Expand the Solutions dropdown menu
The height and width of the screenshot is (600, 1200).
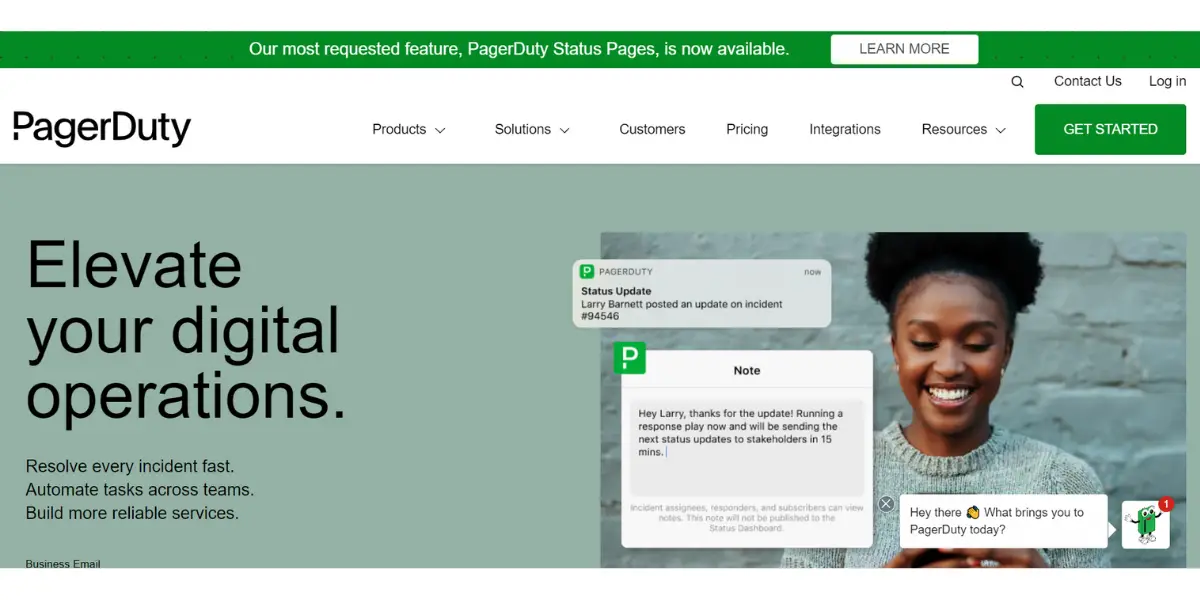click(532, 129)
